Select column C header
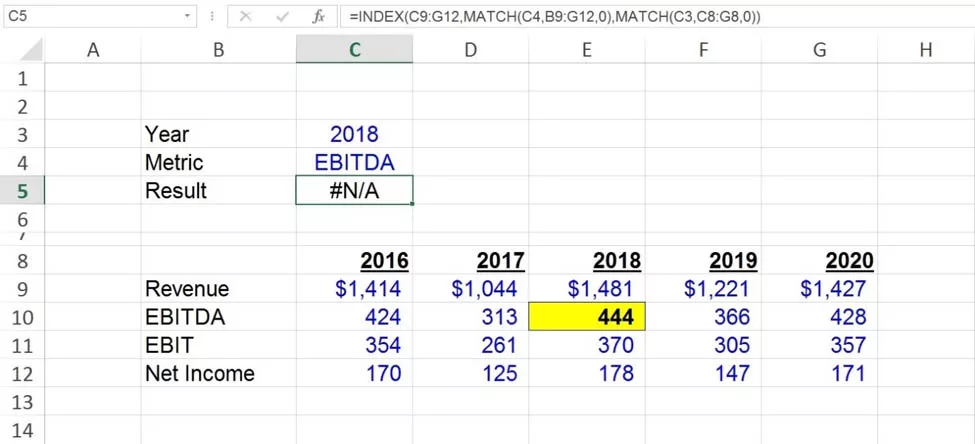The image size is (975, 444). coord(354,49)
